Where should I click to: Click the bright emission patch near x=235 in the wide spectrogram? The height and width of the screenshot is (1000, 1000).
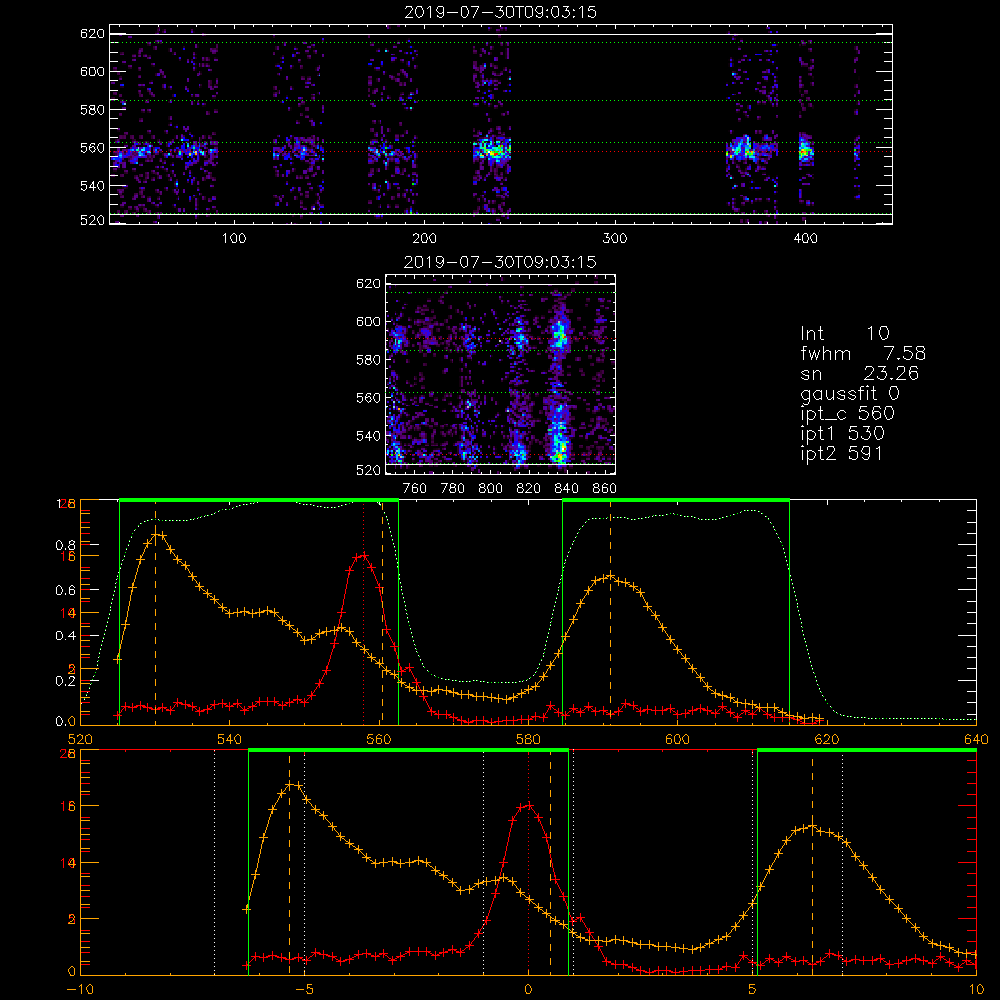point(492,151)
